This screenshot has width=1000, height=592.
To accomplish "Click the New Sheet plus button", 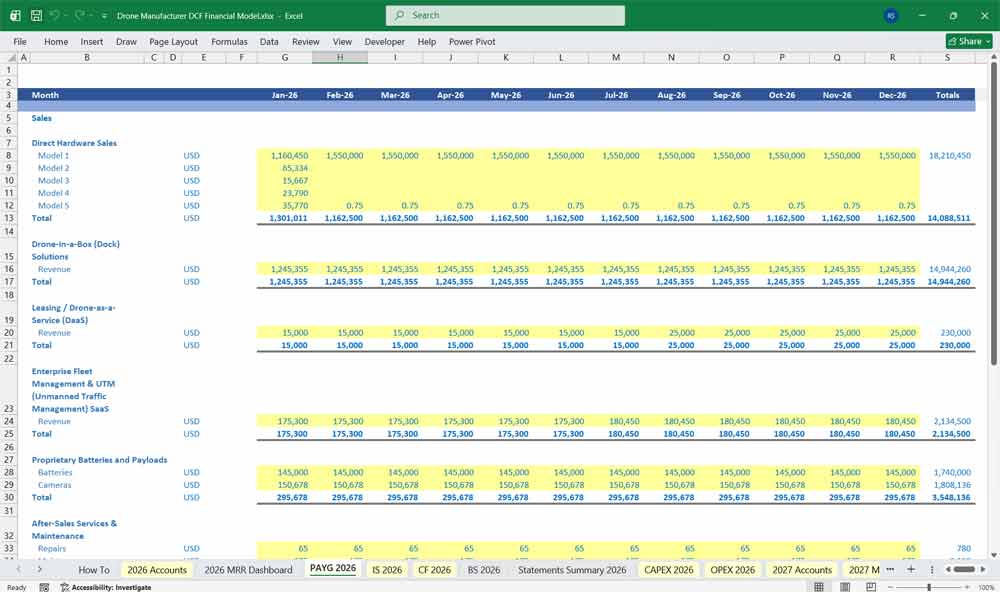I will (910, 569).
